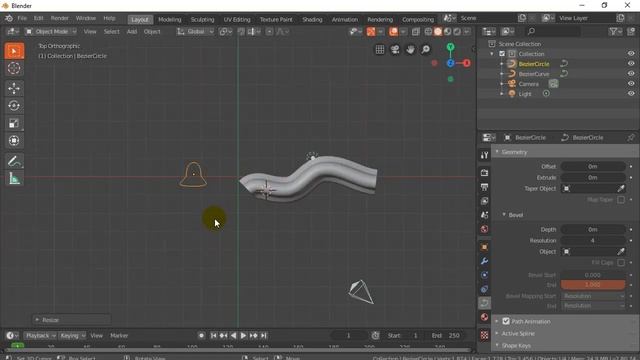Click the Bevel Depth value field
Screen dimensions: 640x360
point(593,229)
